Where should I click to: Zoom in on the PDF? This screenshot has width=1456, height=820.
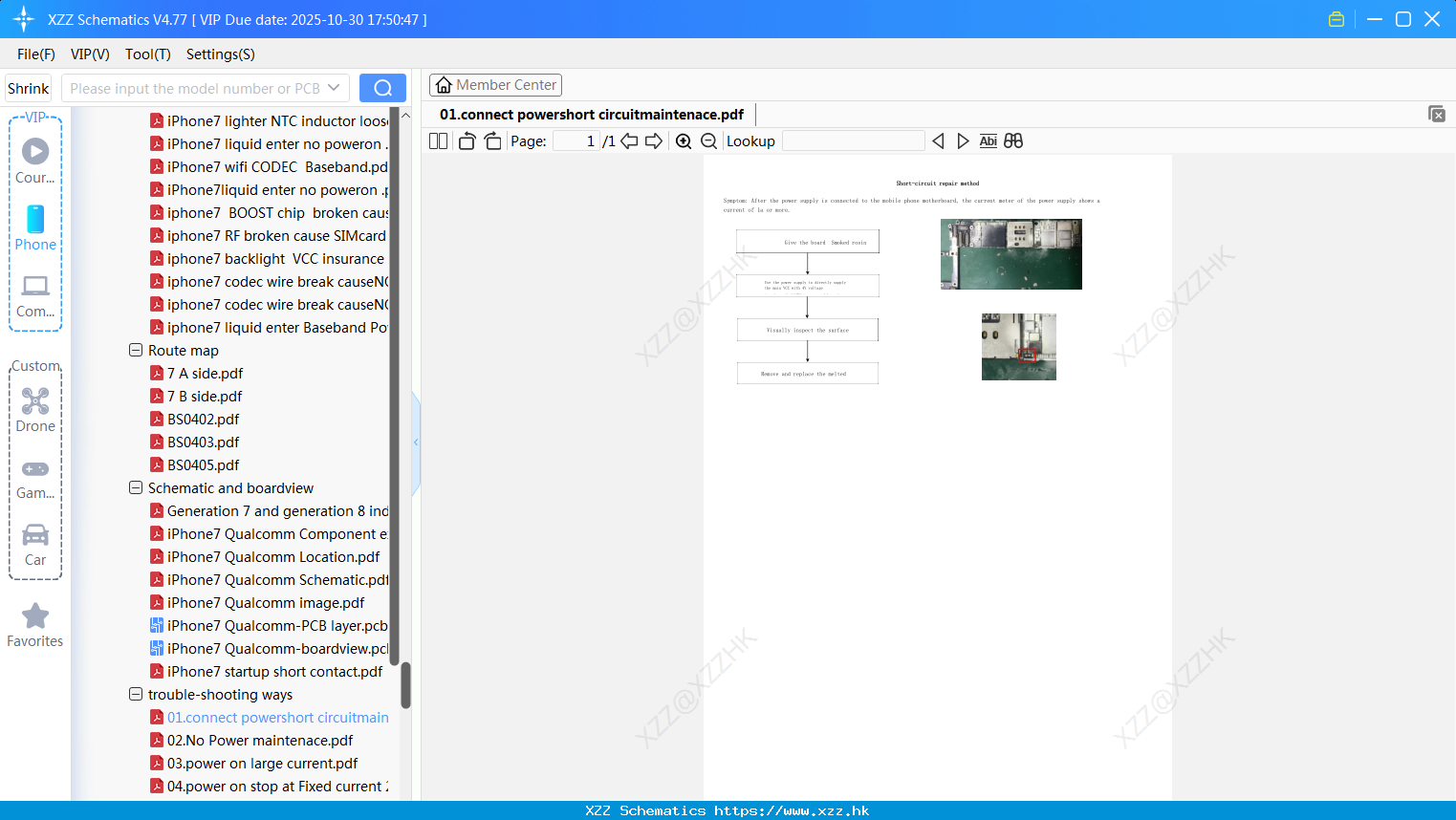click(684, 141)
